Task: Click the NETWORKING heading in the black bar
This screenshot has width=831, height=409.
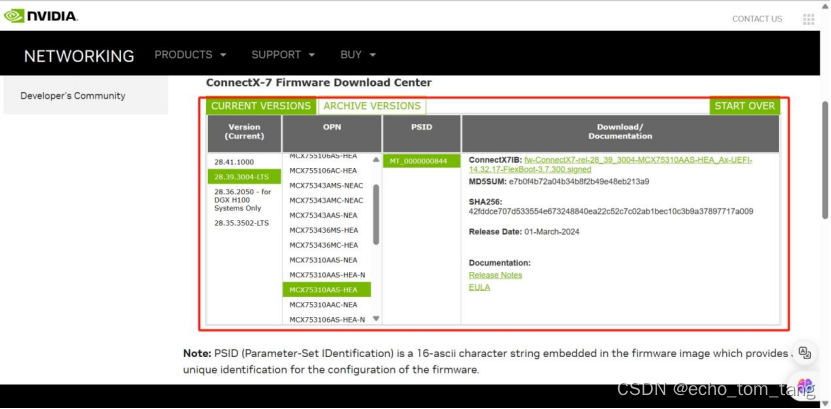Action: 79,56
